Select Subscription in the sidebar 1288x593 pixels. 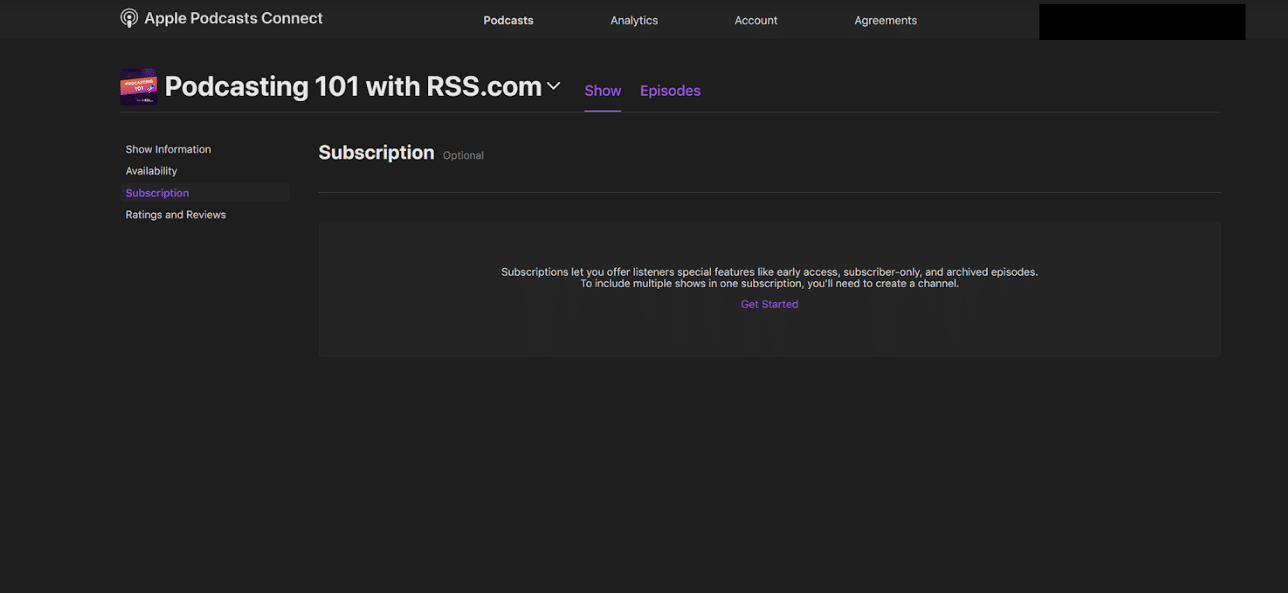[x=205, y=193]
